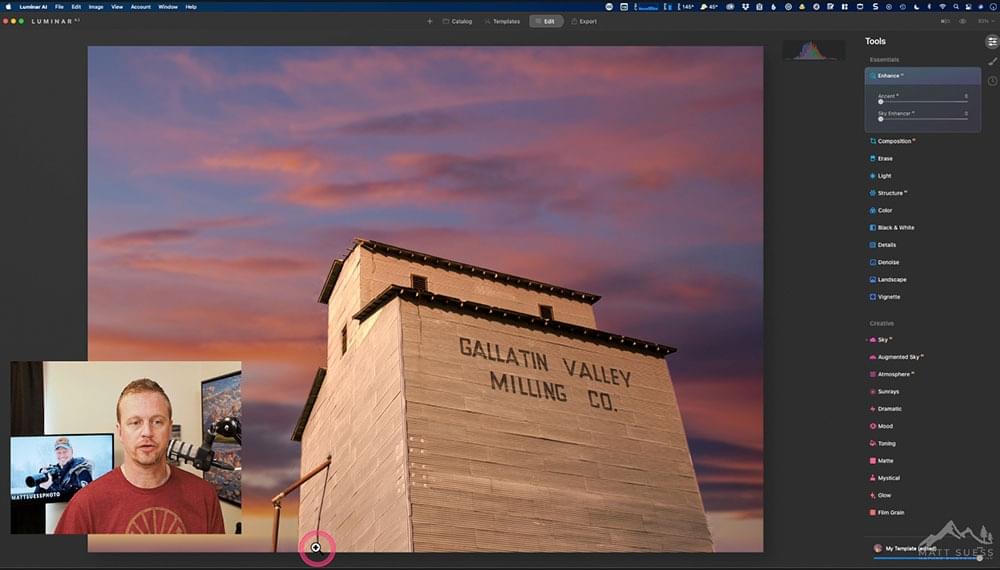Open the Local Masking brush icon

click(x=991, y=62)
